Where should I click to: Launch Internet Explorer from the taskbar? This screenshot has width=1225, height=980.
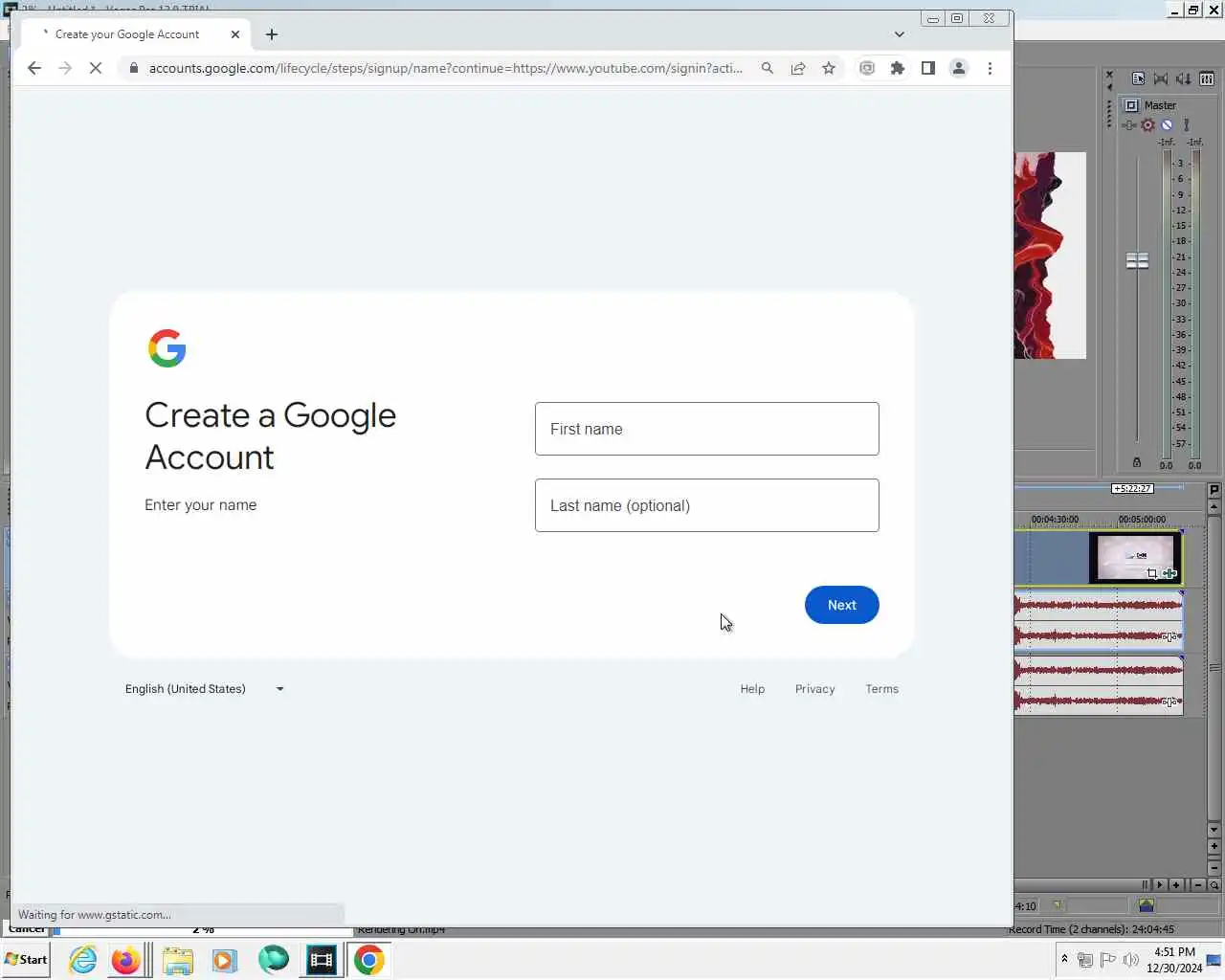point(83,960)
